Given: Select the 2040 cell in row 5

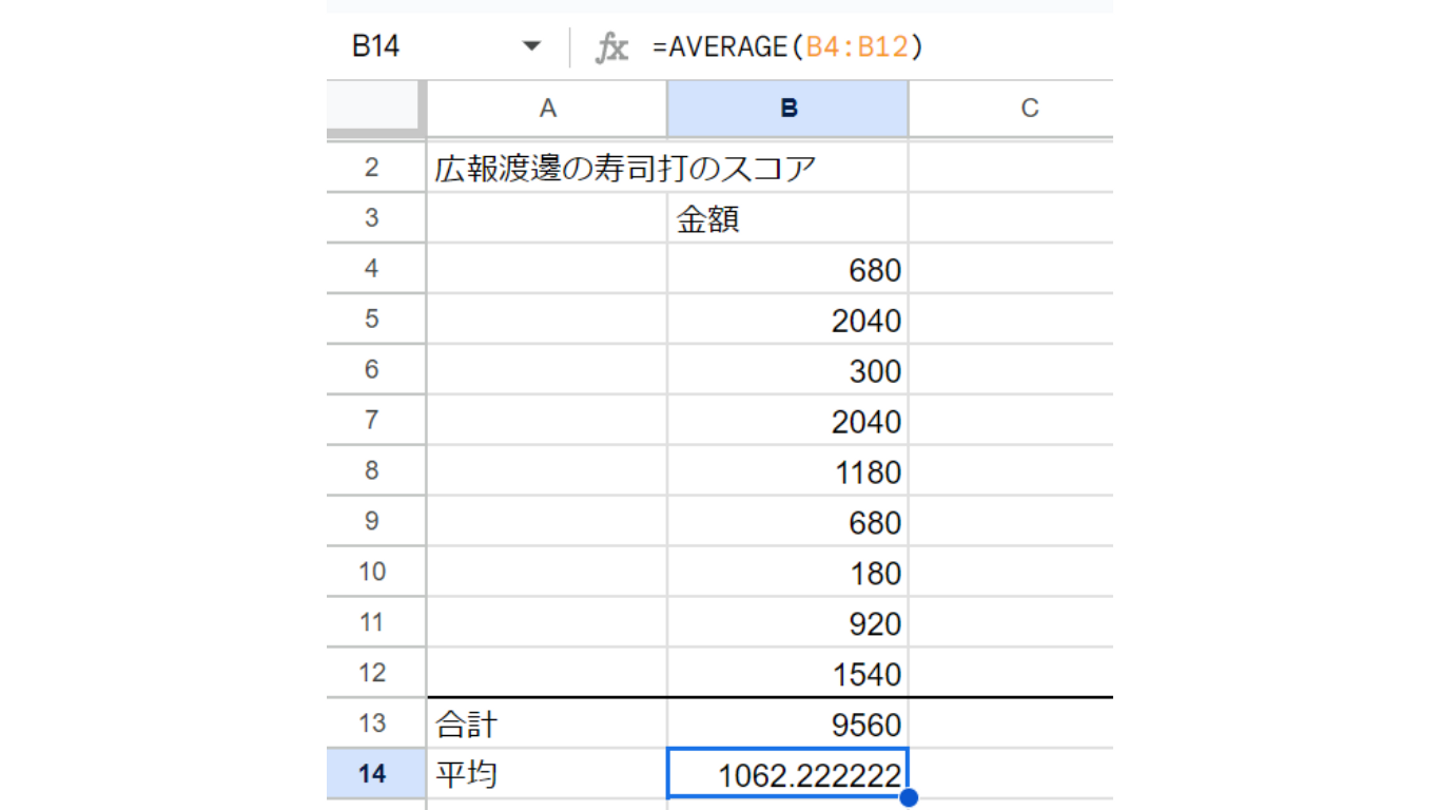Looking at the screenshot, I should point(788,319).
